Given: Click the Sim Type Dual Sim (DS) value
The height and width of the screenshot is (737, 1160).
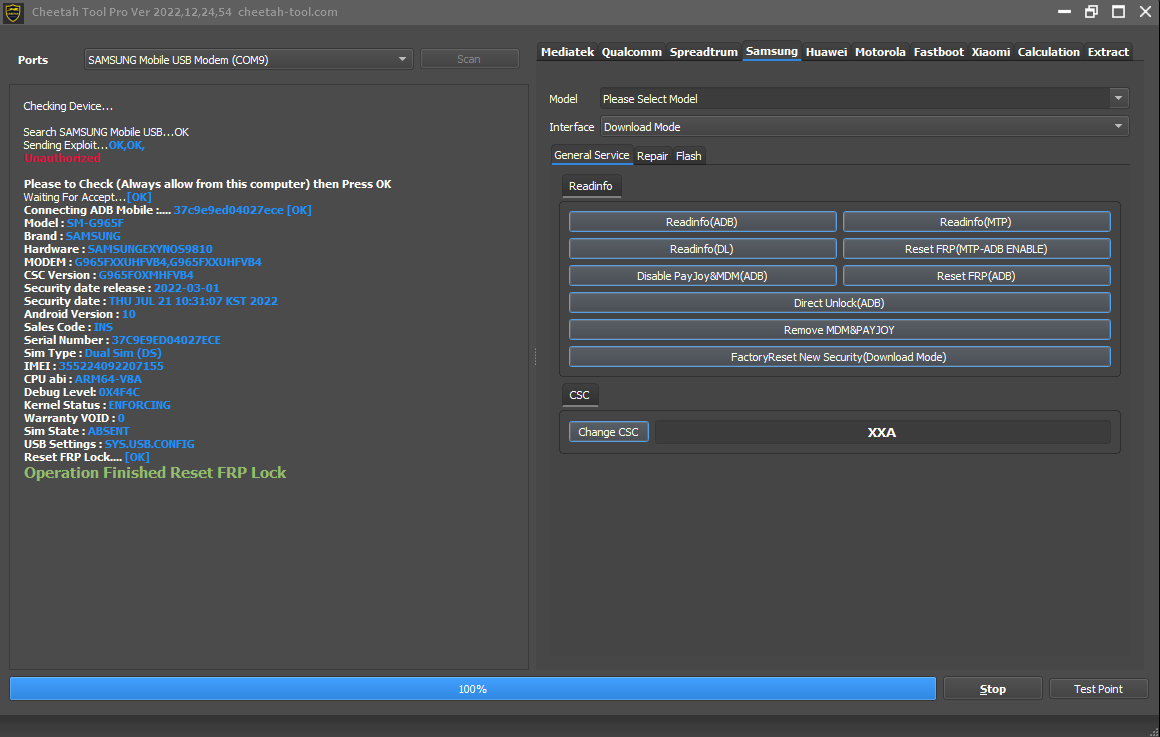Looking at the screenshot, I should 123,354.
